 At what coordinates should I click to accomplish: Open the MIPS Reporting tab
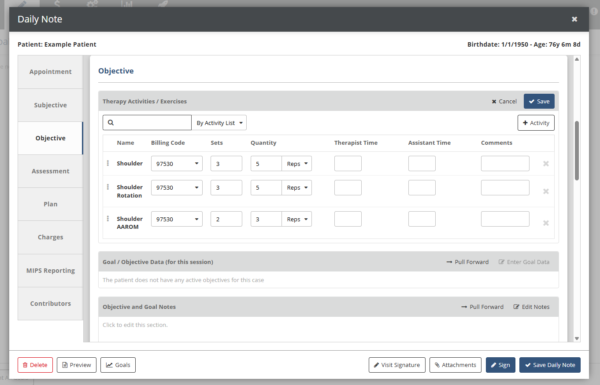click(50, 271)
